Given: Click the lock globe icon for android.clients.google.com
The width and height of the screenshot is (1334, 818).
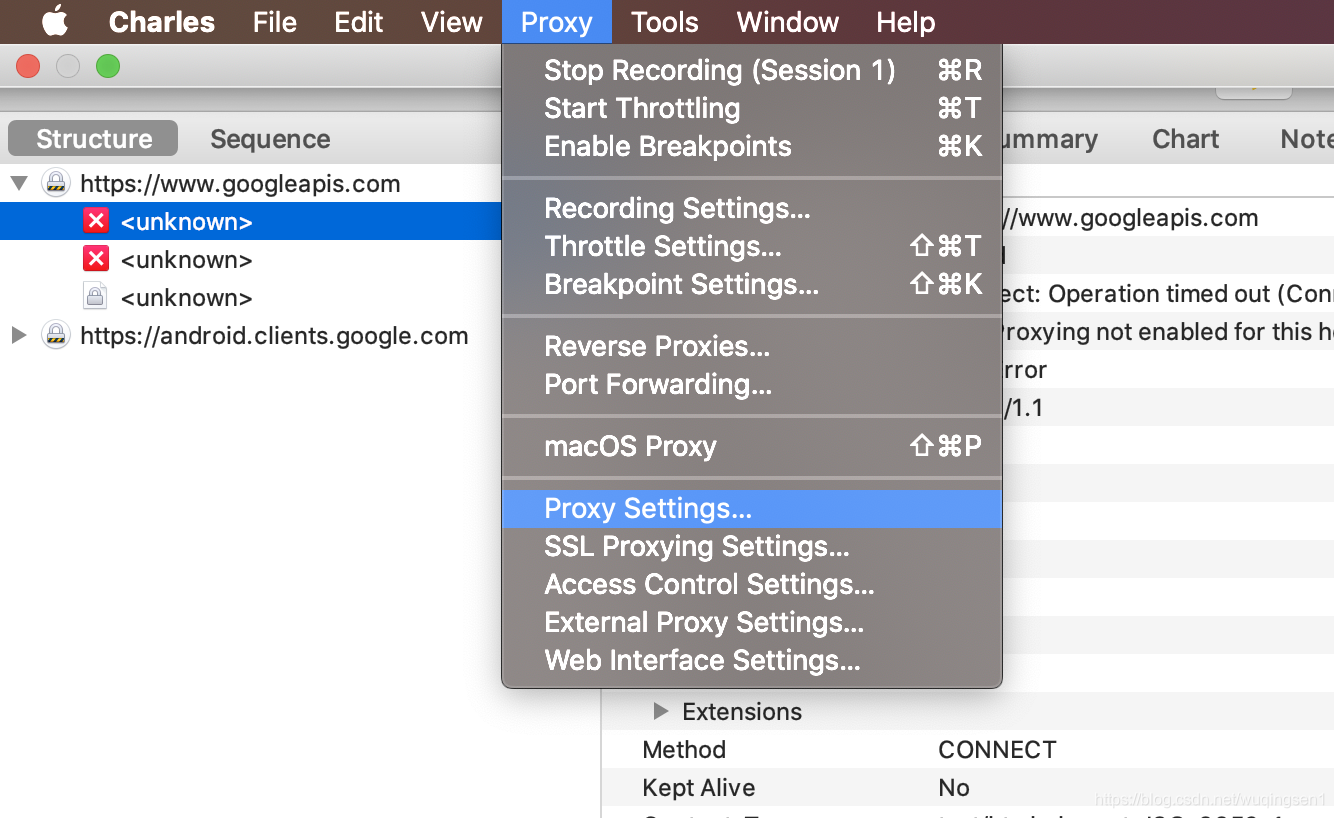Looking at the screenshot, I should point(56,335).
